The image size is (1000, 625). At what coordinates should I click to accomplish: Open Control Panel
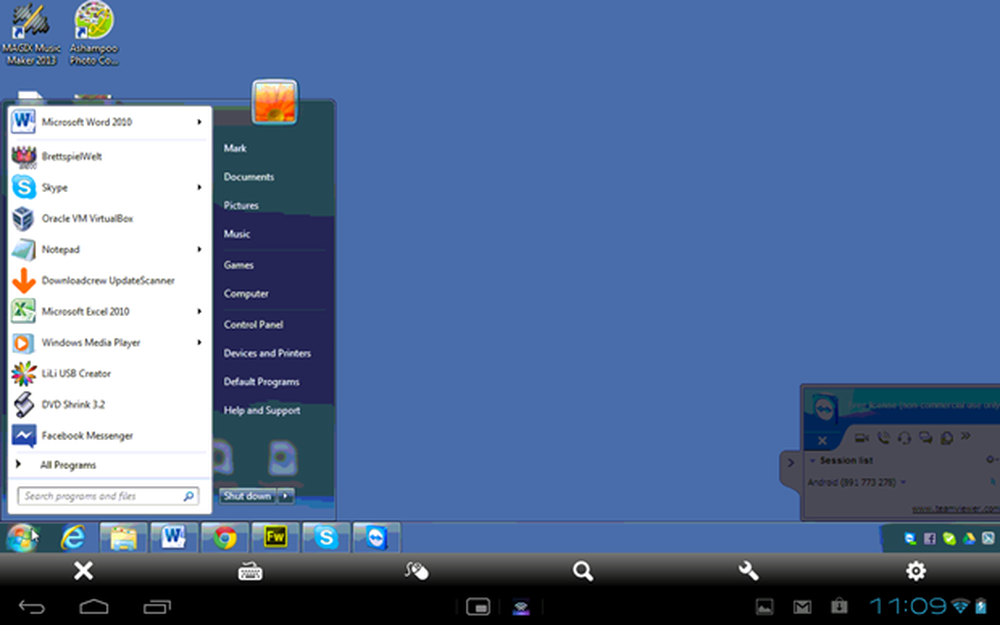pos(253,325)
